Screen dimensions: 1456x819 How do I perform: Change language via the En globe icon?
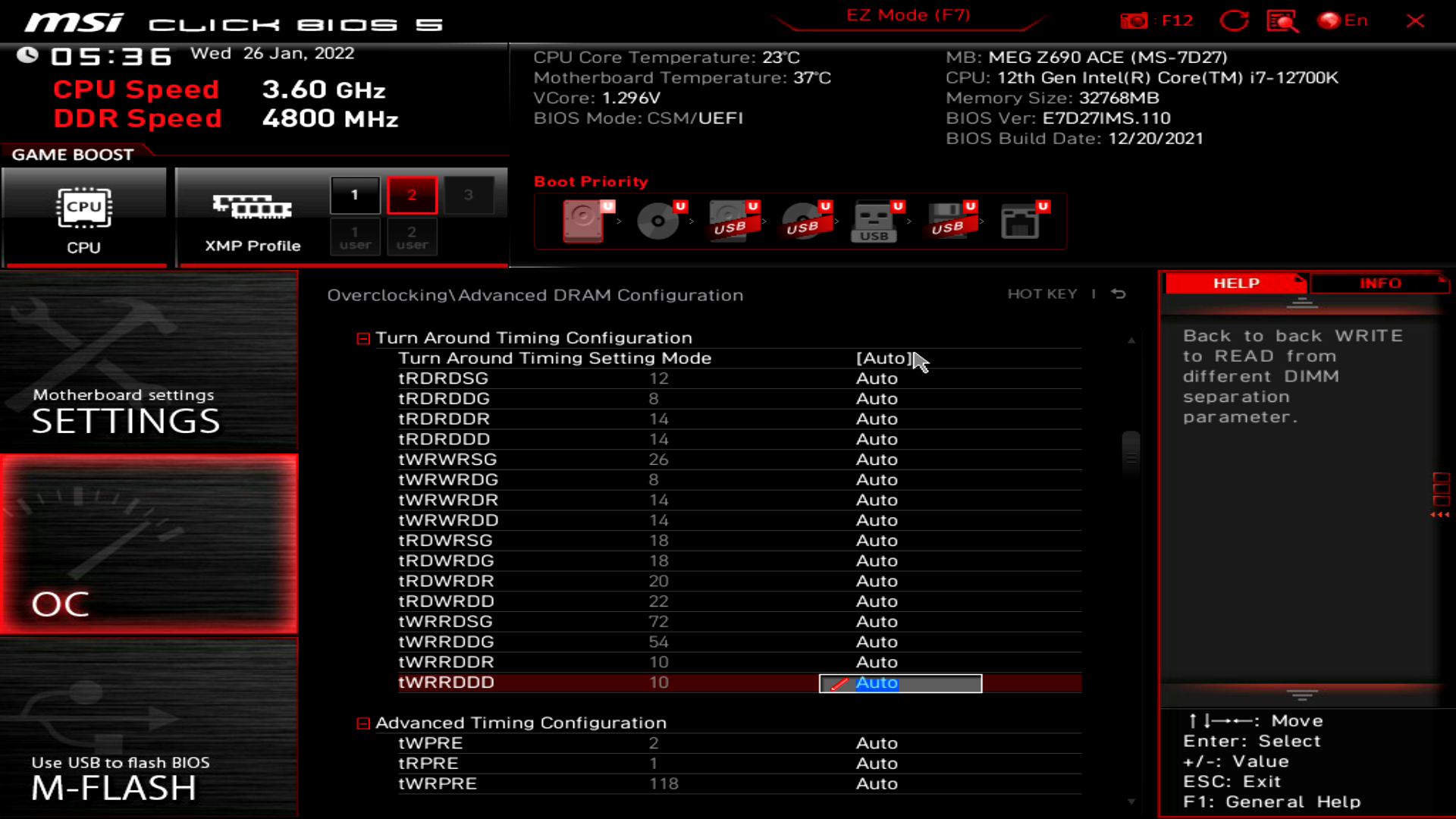1342,20
